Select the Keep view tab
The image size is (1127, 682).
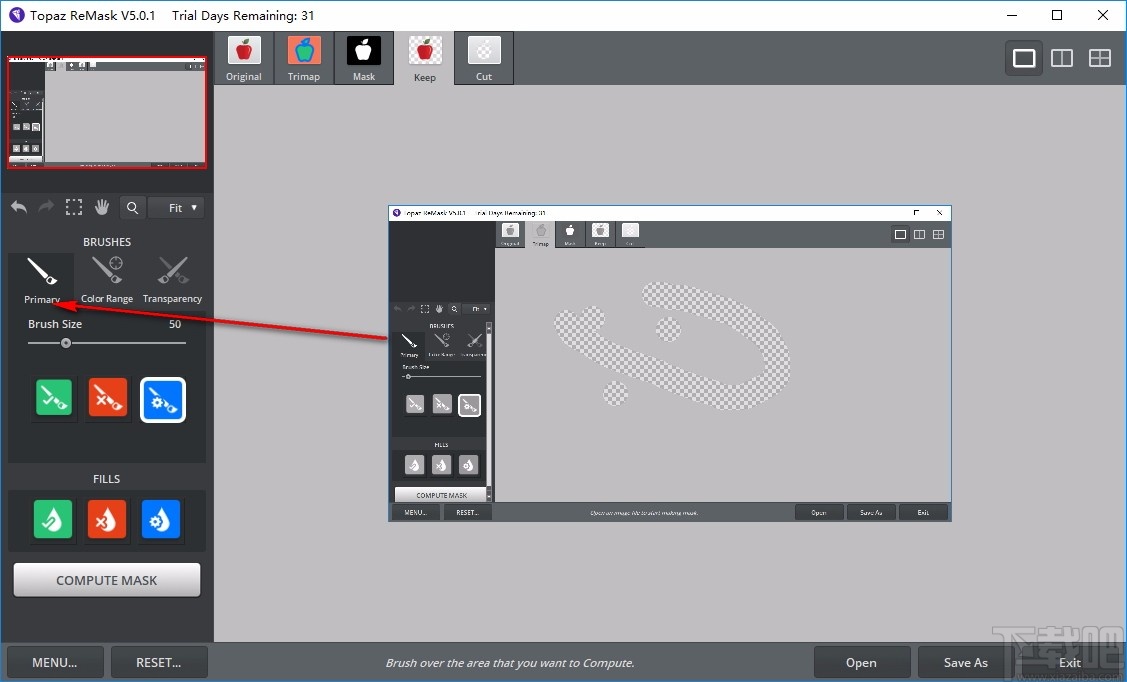tap(424, 58)
